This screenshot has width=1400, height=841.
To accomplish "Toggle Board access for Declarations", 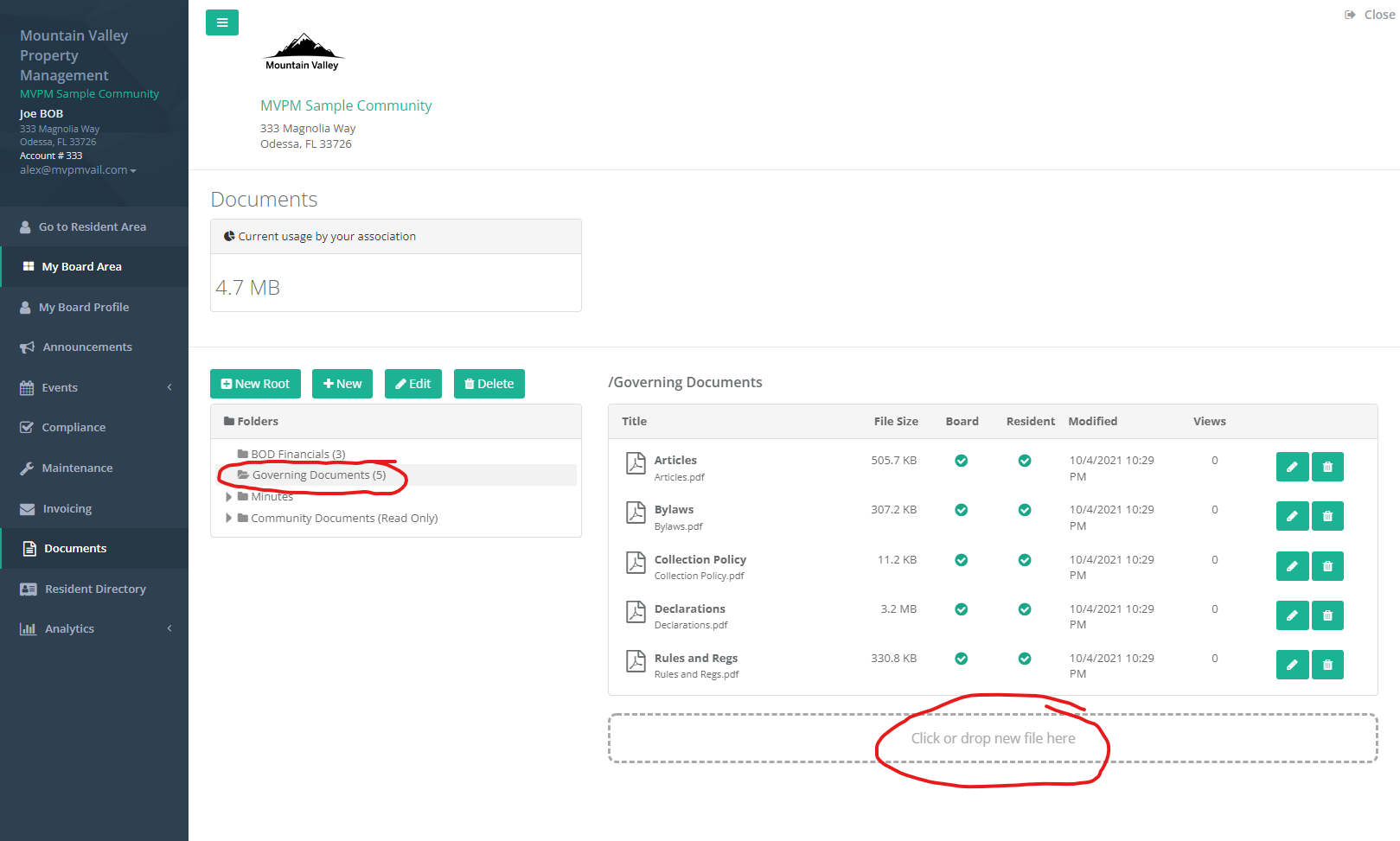I will pos(961,609).
